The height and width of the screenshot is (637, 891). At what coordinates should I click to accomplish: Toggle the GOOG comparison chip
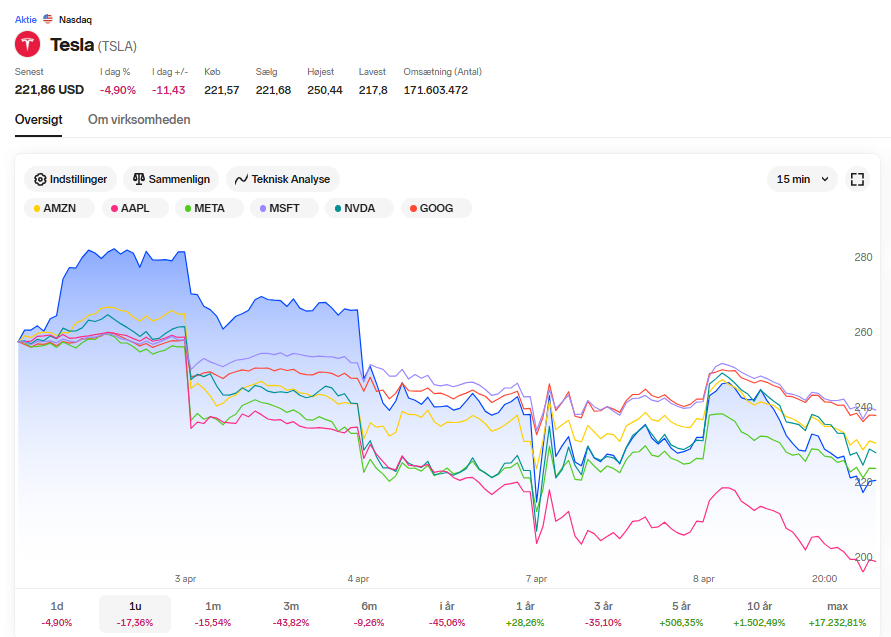point(436,208)
